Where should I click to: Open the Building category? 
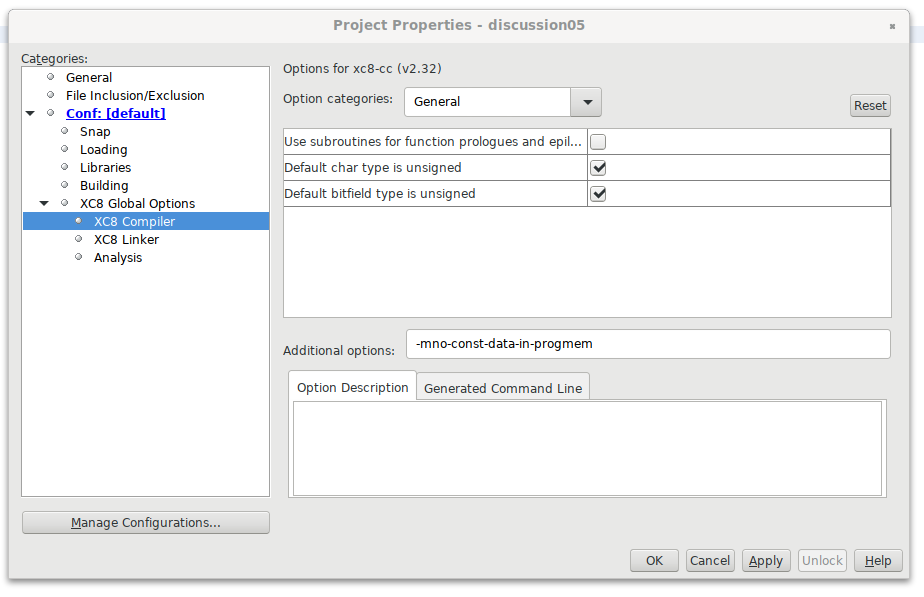104,186
